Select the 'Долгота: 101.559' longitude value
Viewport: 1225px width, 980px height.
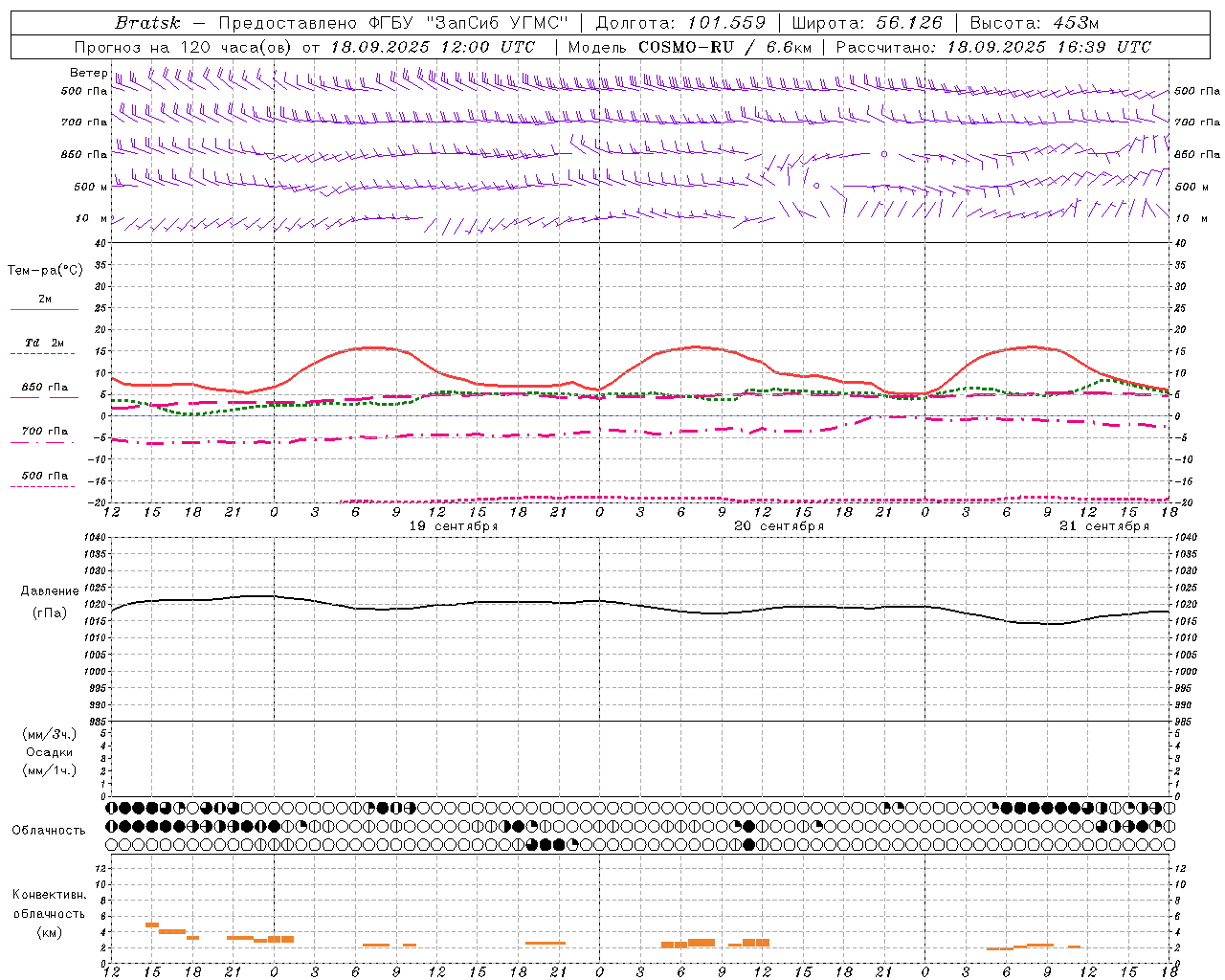click(680, 23)
